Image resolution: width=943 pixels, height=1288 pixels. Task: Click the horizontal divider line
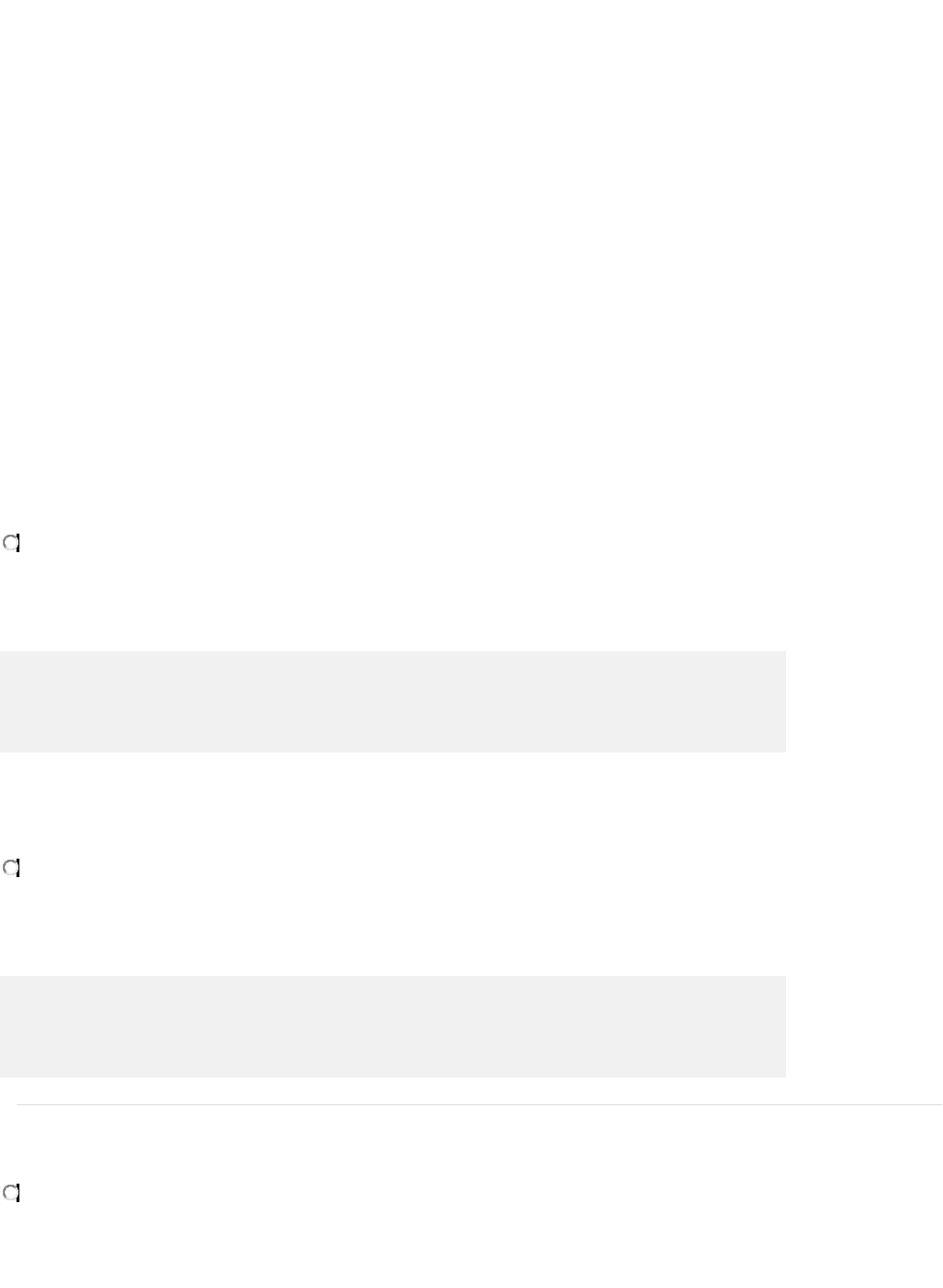(x=478, y=1104)
